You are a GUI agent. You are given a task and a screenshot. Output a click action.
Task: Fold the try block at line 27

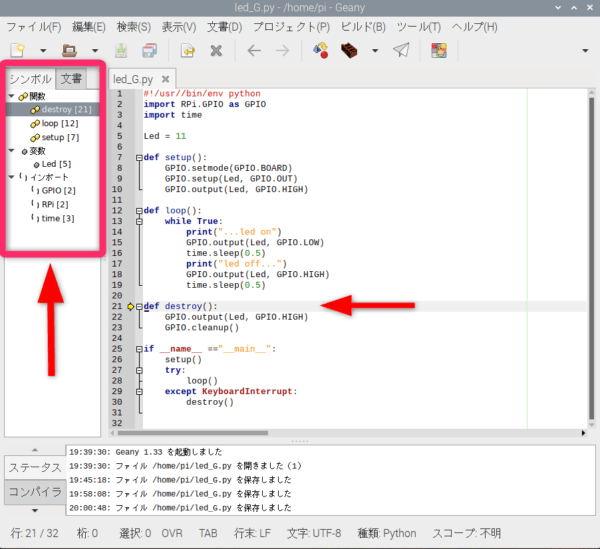pos(139,370)
